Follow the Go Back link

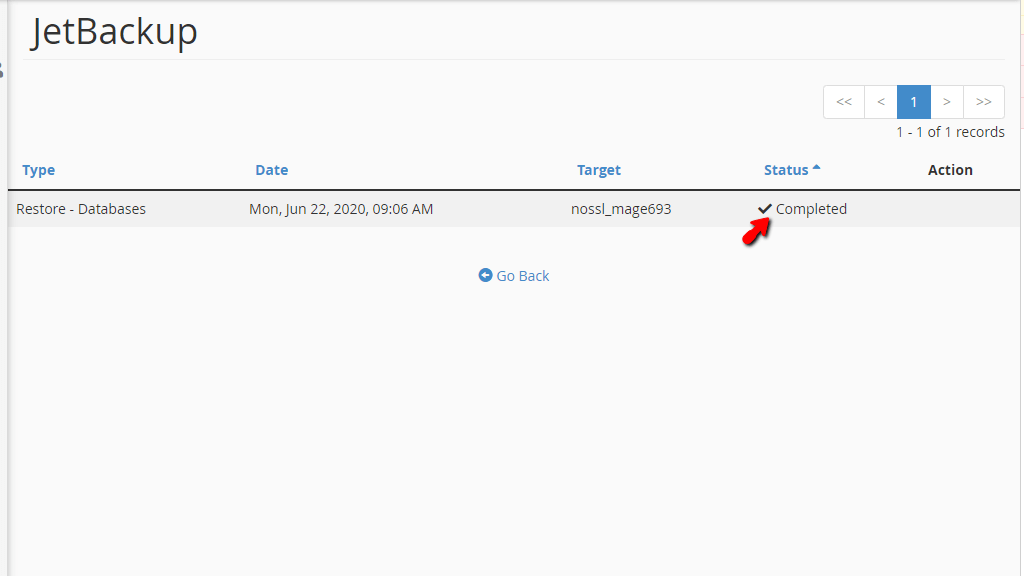514,276
